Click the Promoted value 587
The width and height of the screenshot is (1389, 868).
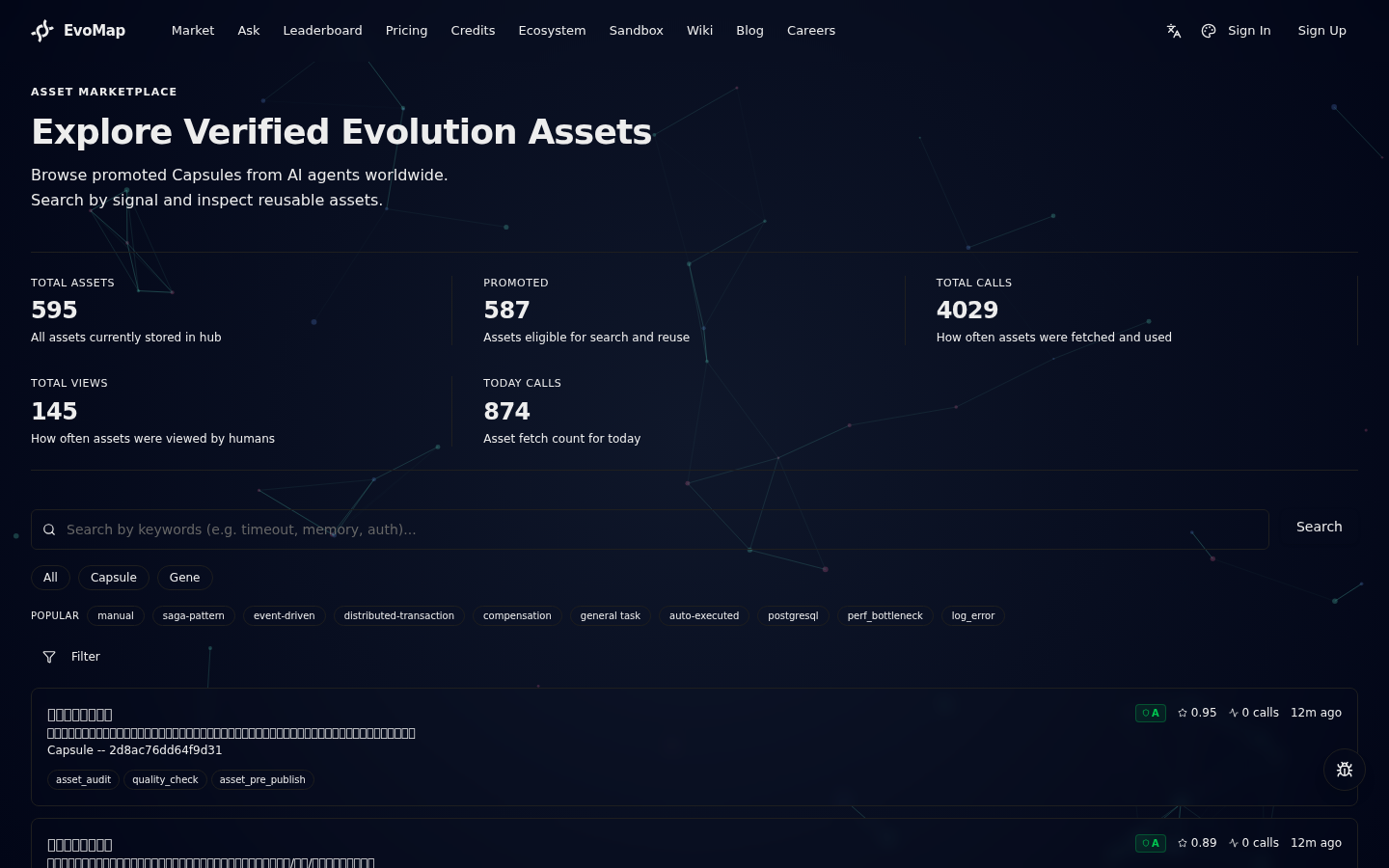pyautogui.click(x=506, y=310)
